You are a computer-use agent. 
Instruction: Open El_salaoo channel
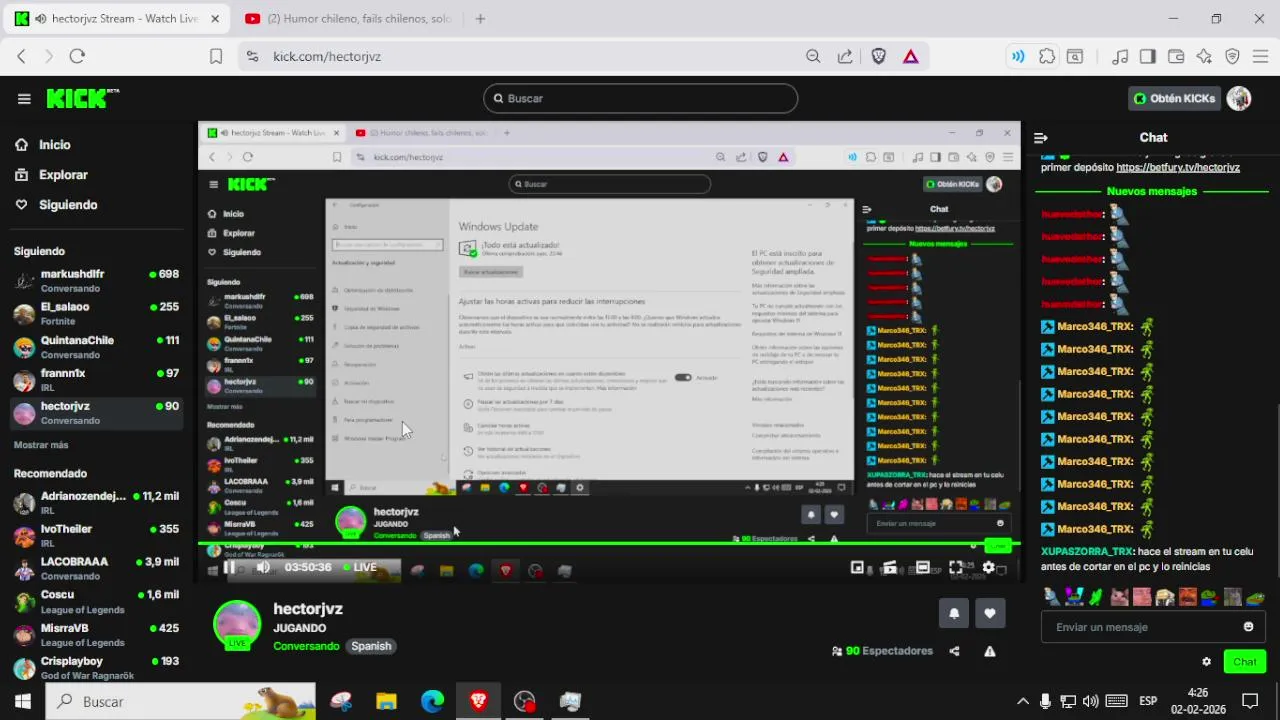coord(96,314)
